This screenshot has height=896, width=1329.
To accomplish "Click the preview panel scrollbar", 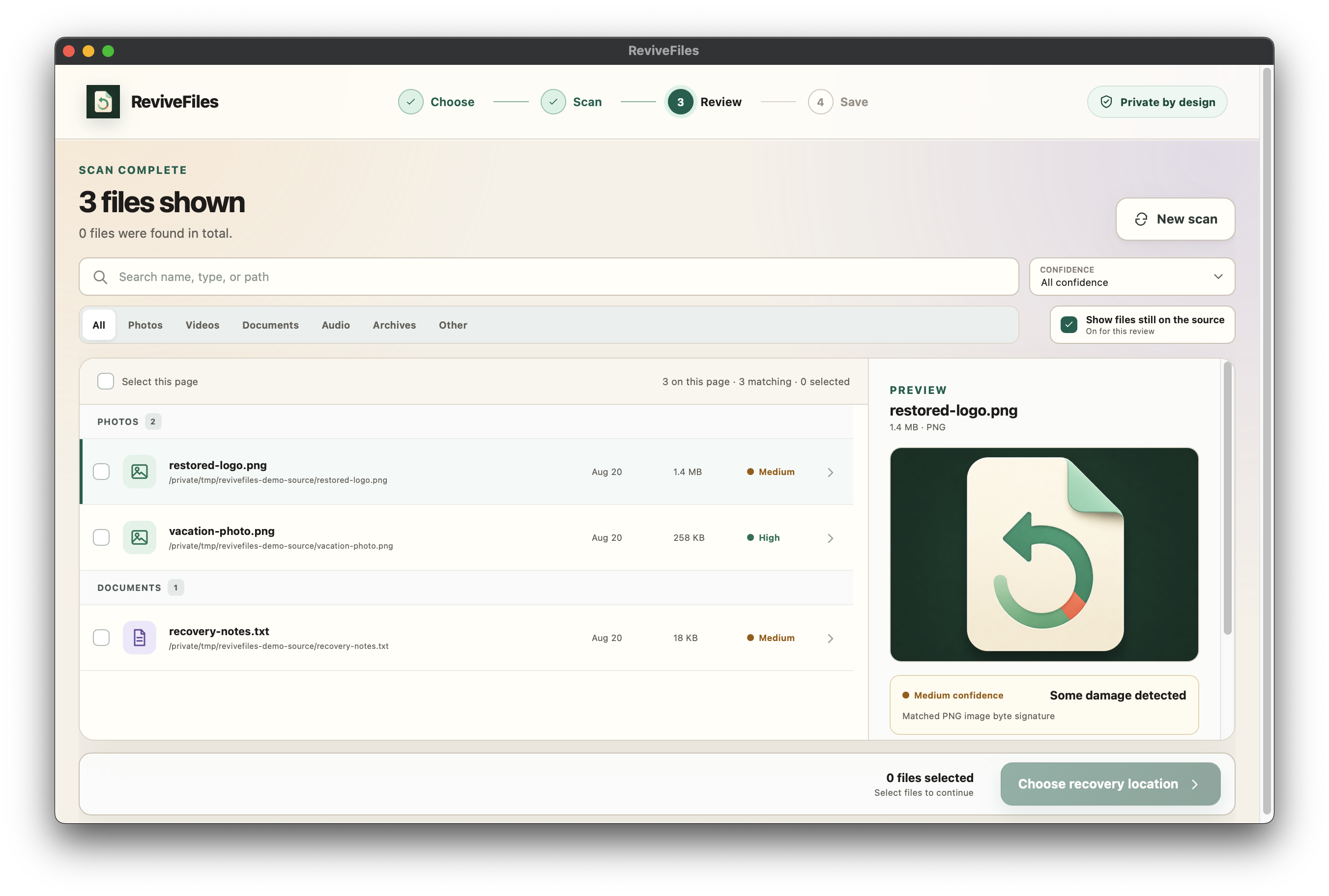I will (x=1227, y=498).
